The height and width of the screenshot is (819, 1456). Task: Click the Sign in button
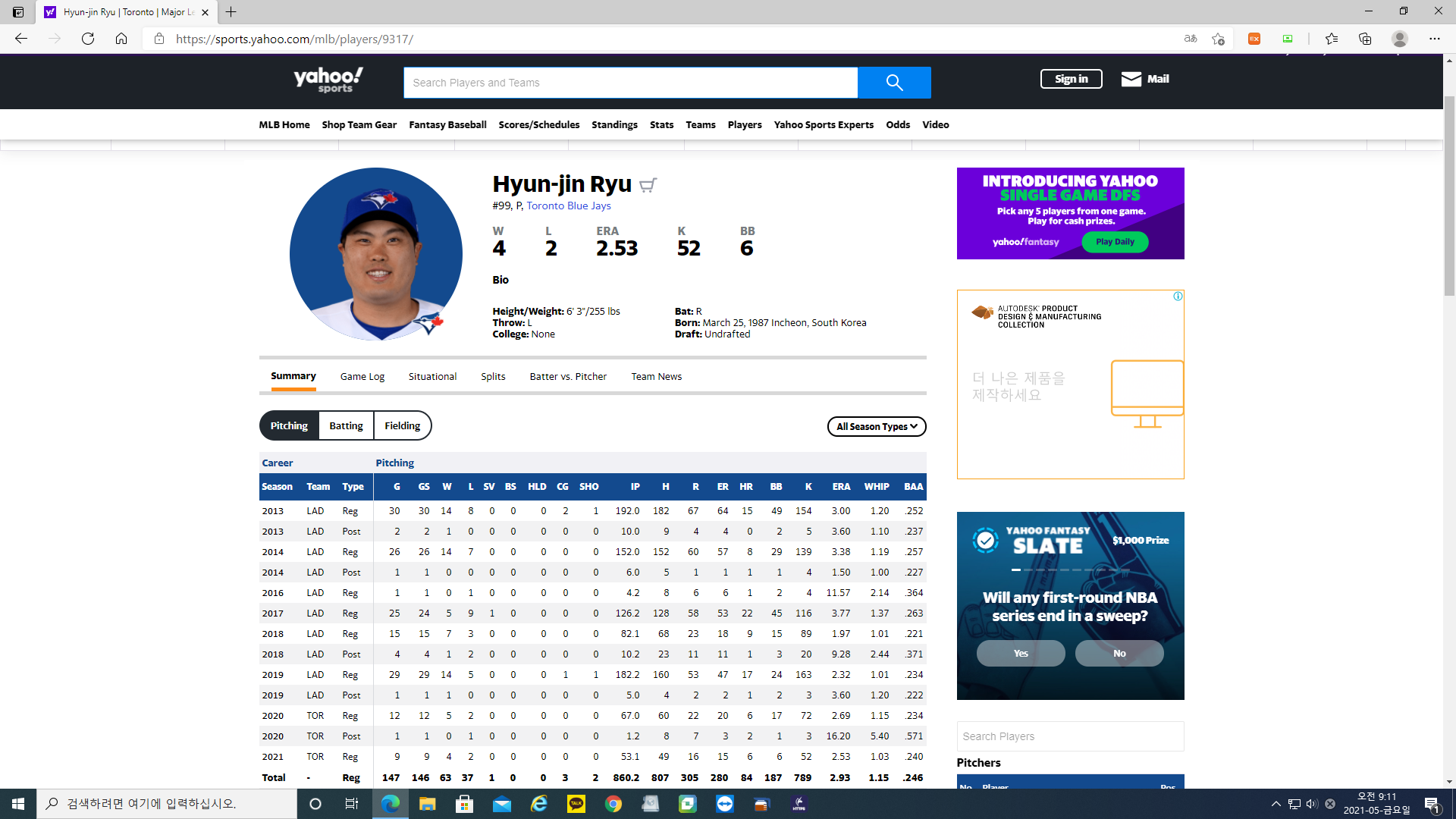[x=1071, y=79]
